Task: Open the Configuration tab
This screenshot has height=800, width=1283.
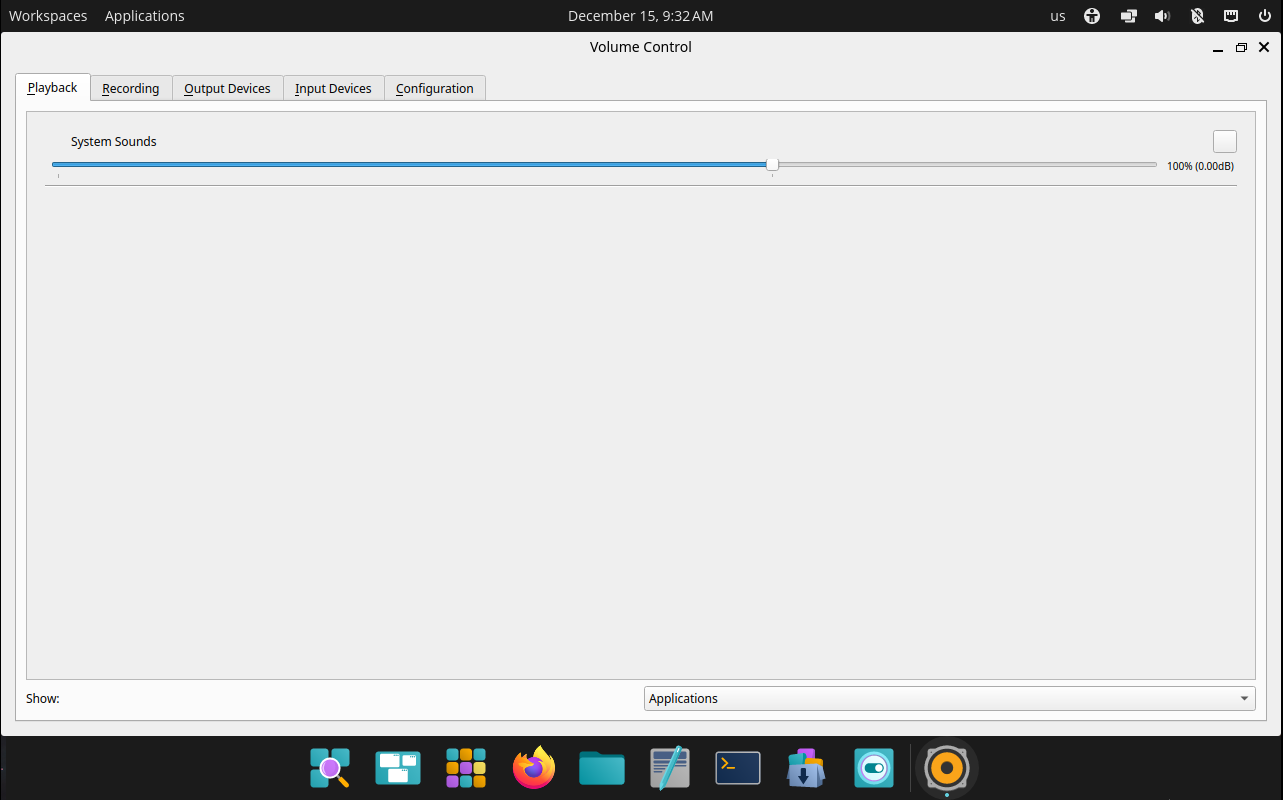Action: pos(434,88)
